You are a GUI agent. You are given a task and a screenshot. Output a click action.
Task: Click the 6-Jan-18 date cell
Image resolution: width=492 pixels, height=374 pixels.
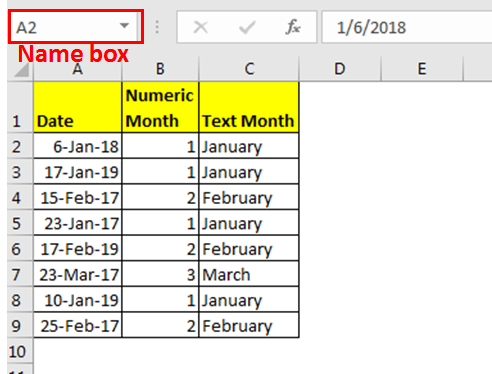tap(78, 146)
